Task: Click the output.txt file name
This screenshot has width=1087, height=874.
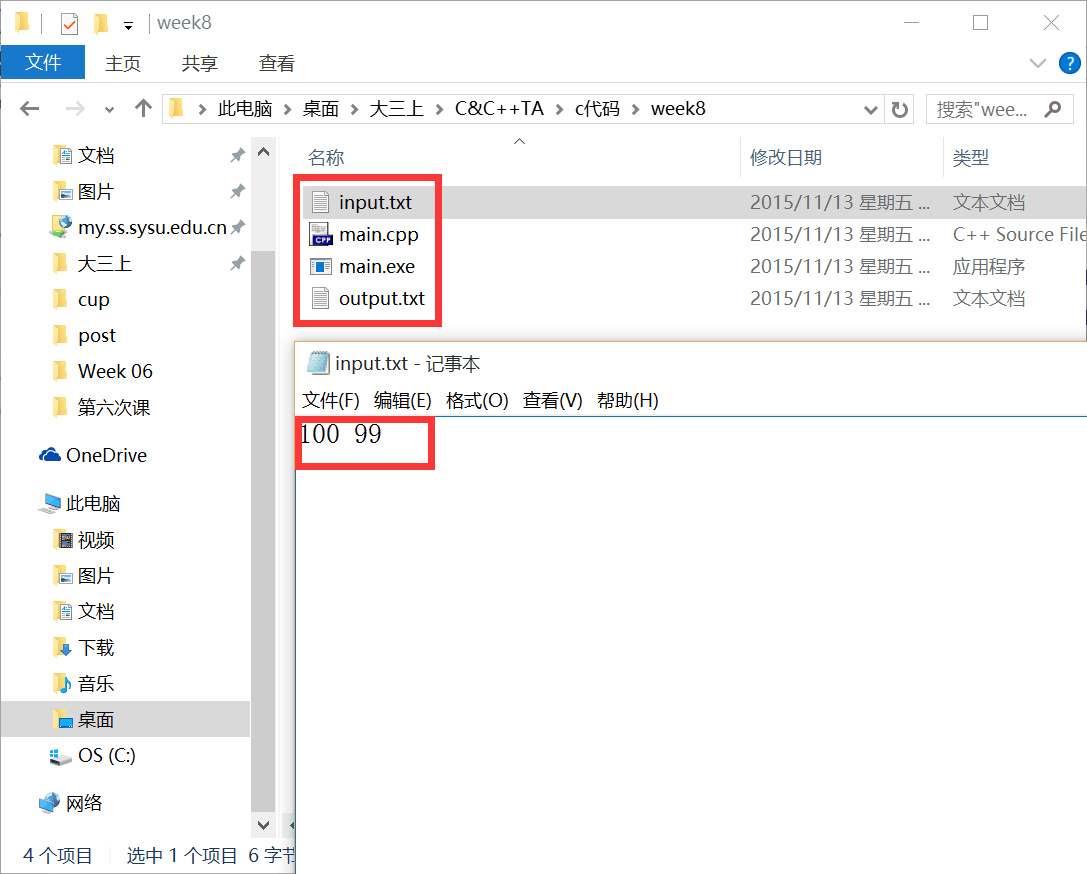Action: [381, 299]
